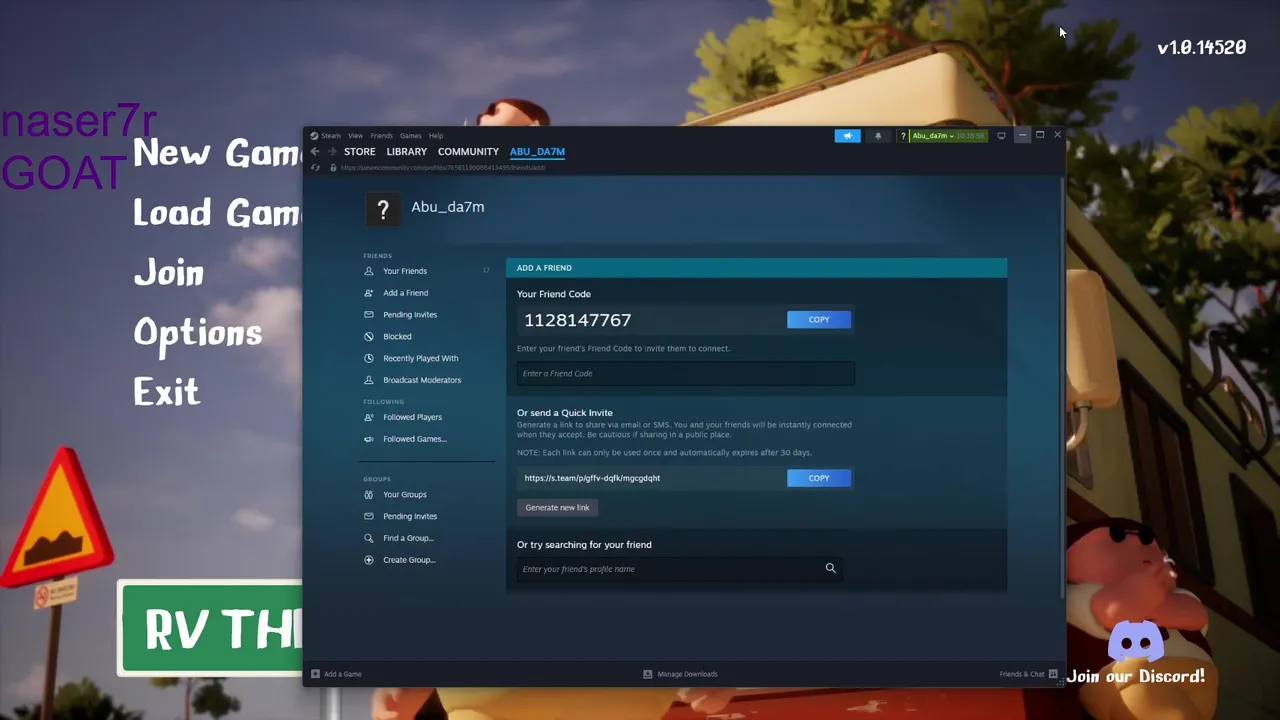Open the Abu_da7m profile name link
The image size is (1280, 720).
click(x=447, y=207)
